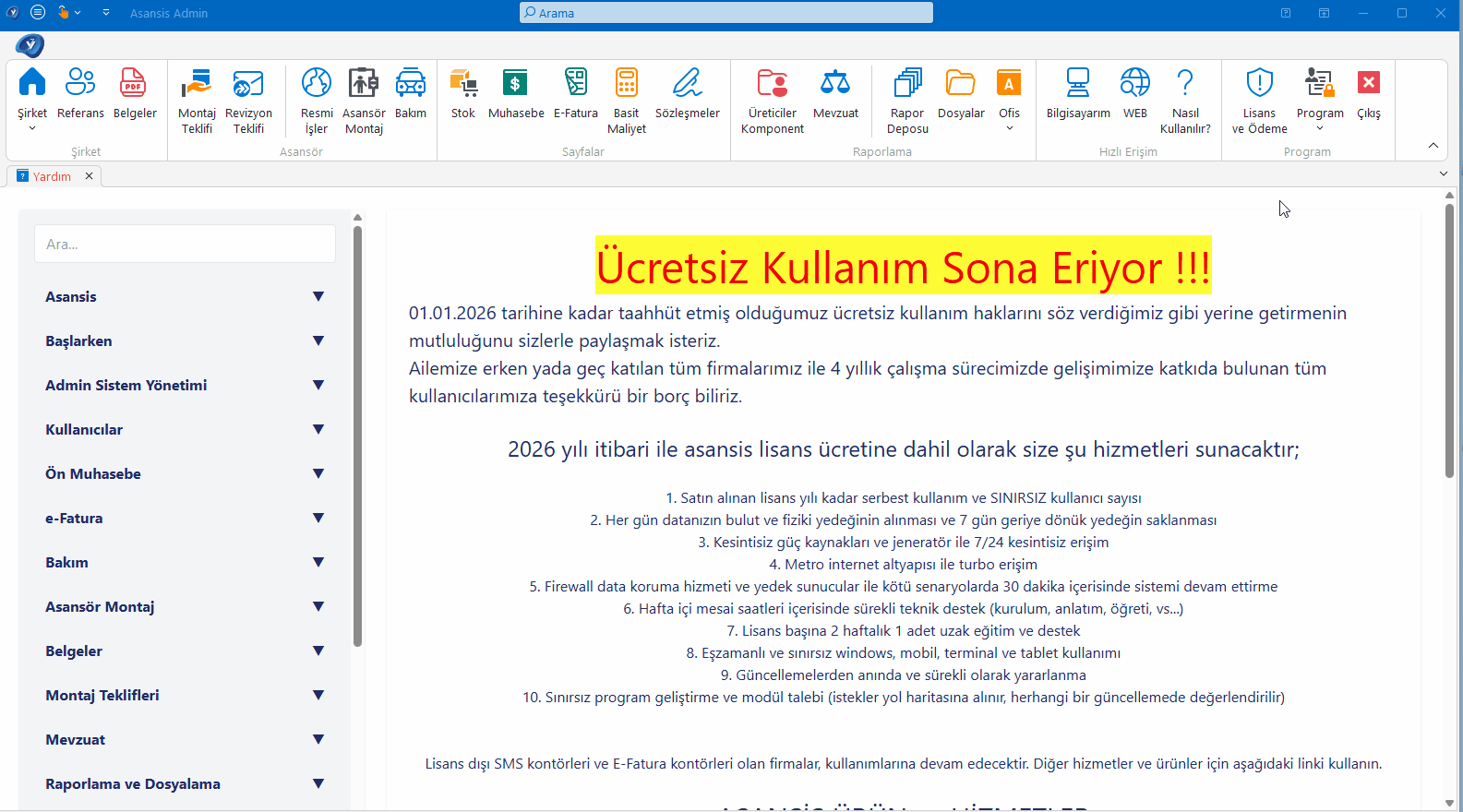Screen dimensions: 1463x812
Task: Open Basit Maliyet calculator
Action: 626,84
